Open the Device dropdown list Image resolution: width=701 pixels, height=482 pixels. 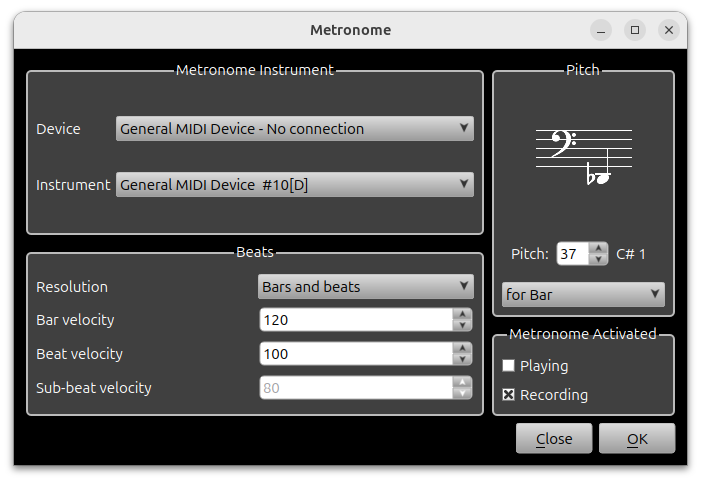pyautogui.click(x=294, y=129)
